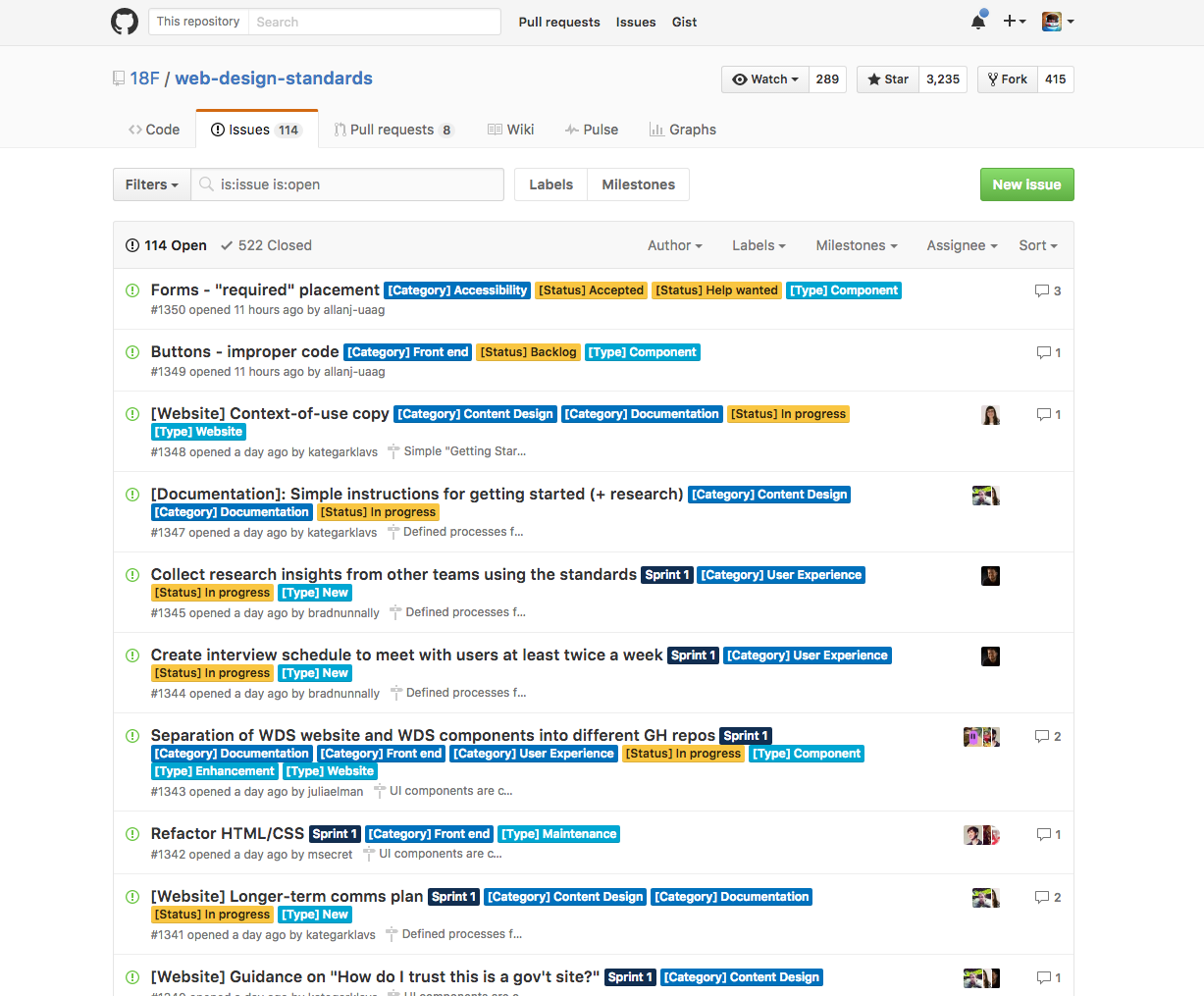Click open-issue icon beside Forms required placement

pyautogui.click(x=132, y=290)
